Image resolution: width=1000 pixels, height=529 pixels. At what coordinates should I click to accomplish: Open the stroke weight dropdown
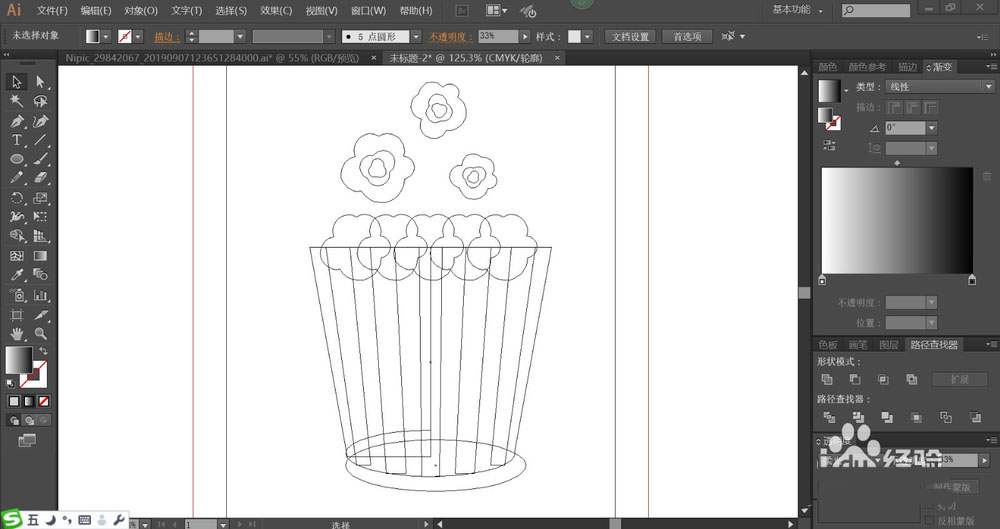(240, 36)
